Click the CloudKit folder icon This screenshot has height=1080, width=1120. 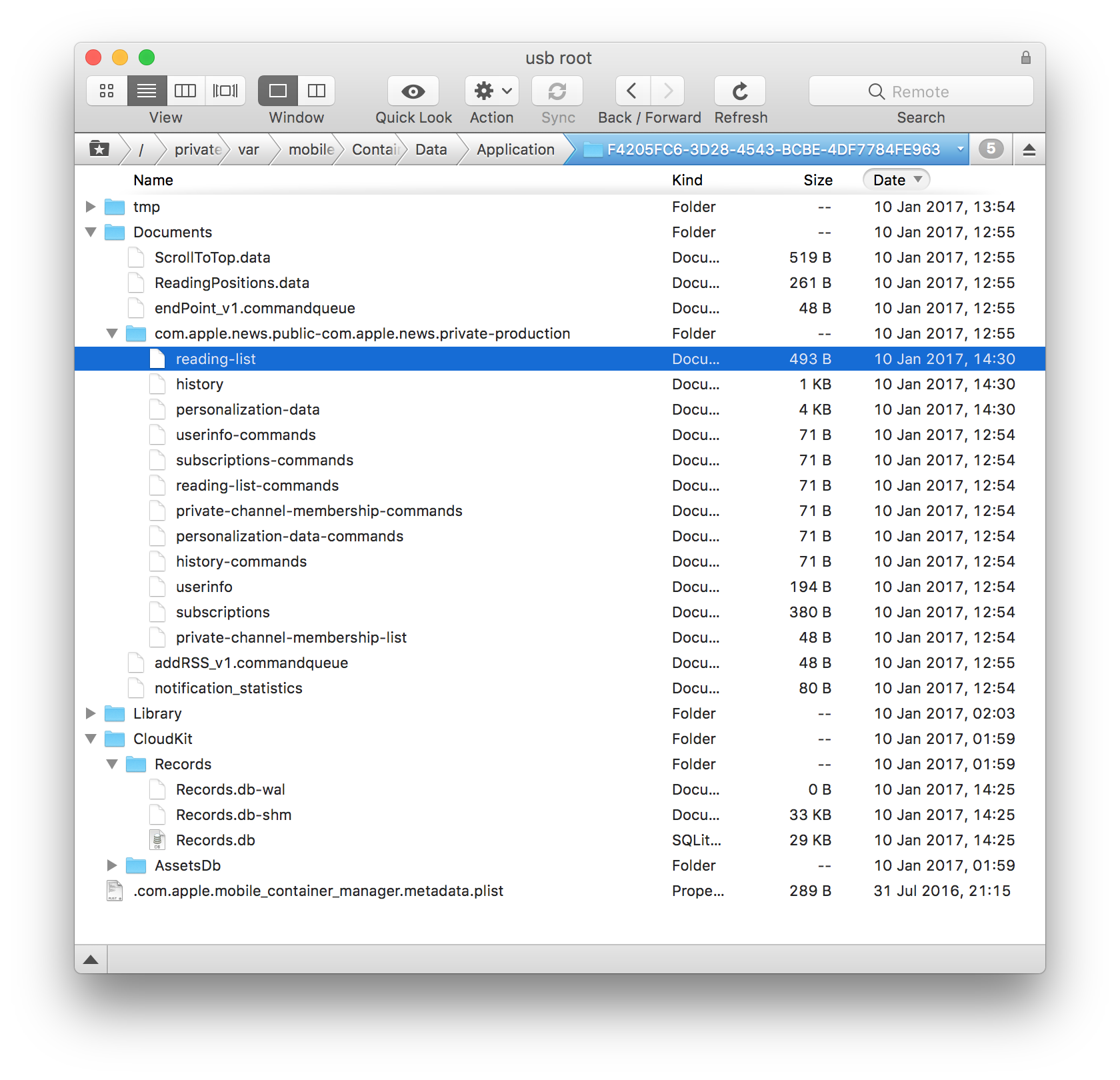(x=115, y=739)
